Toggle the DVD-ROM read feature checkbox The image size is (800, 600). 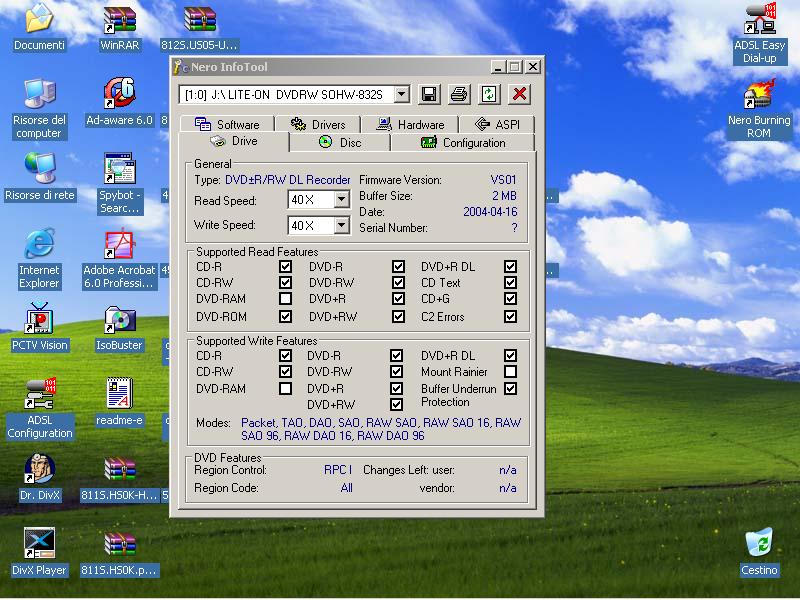285,316
